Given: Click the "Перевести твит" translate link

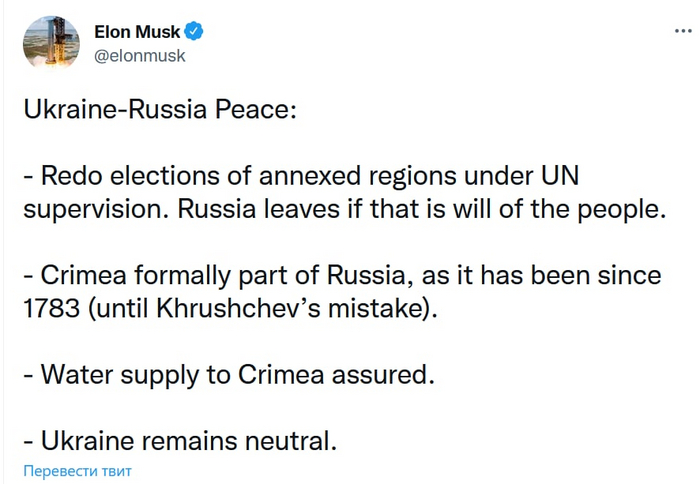Looking at the screenshot, I should (78, 470).
